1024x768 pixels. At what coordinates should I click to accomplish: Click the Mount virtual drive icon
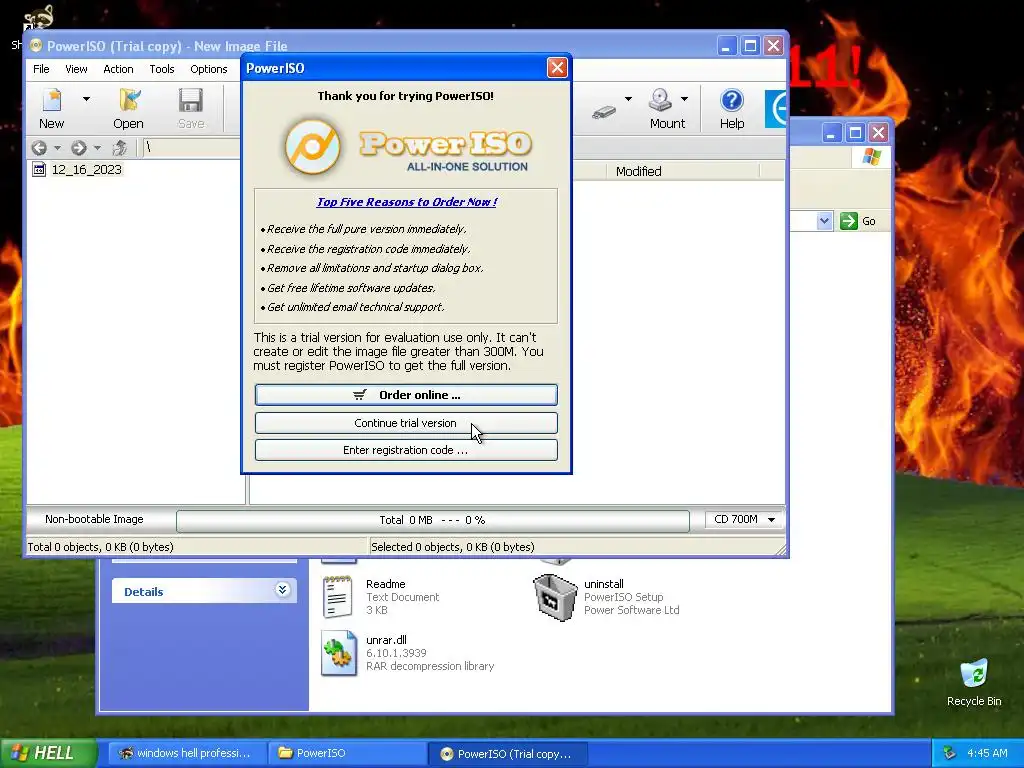(x=660, y=101)
